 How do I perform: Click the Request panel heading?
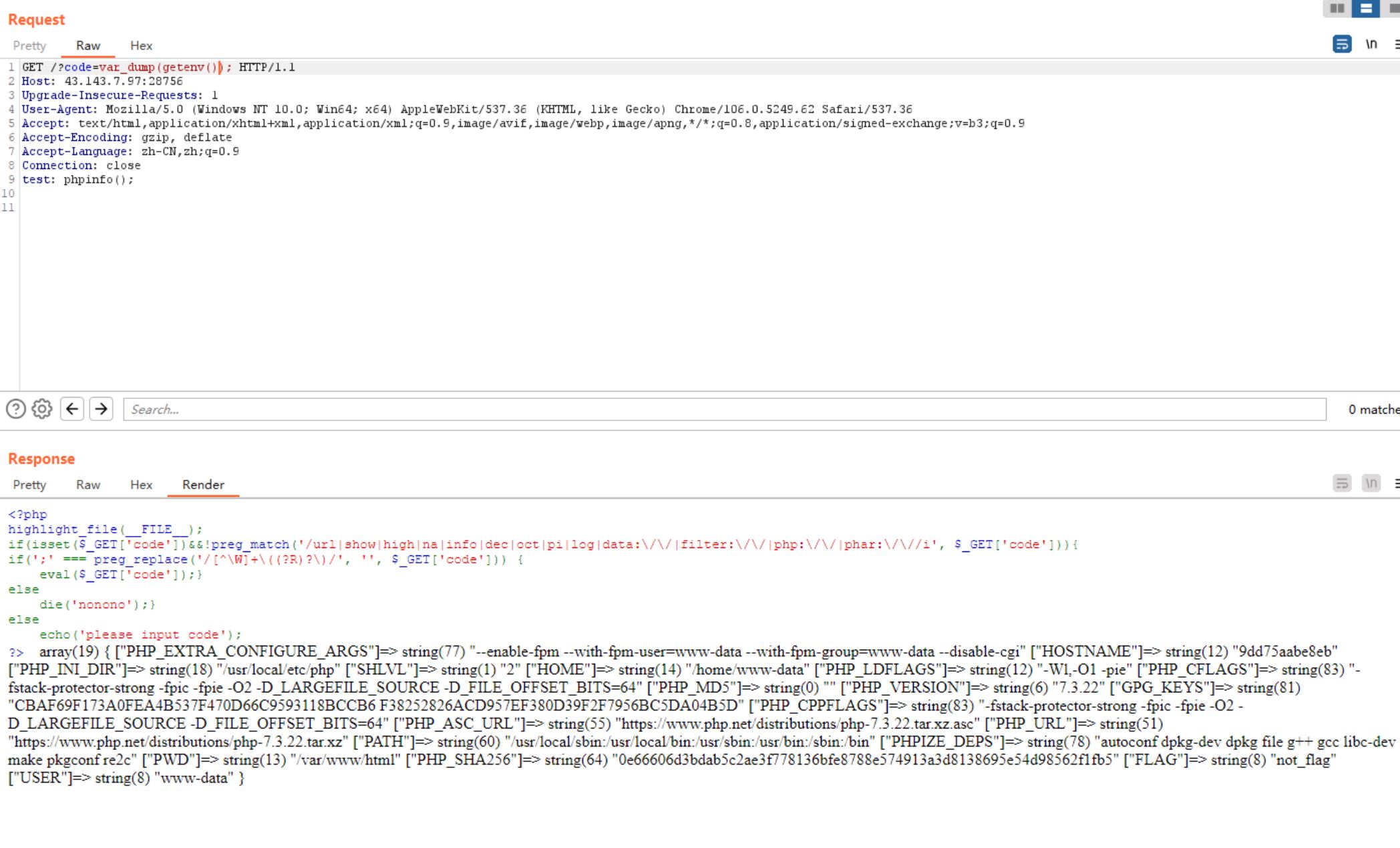coord(36,19)
